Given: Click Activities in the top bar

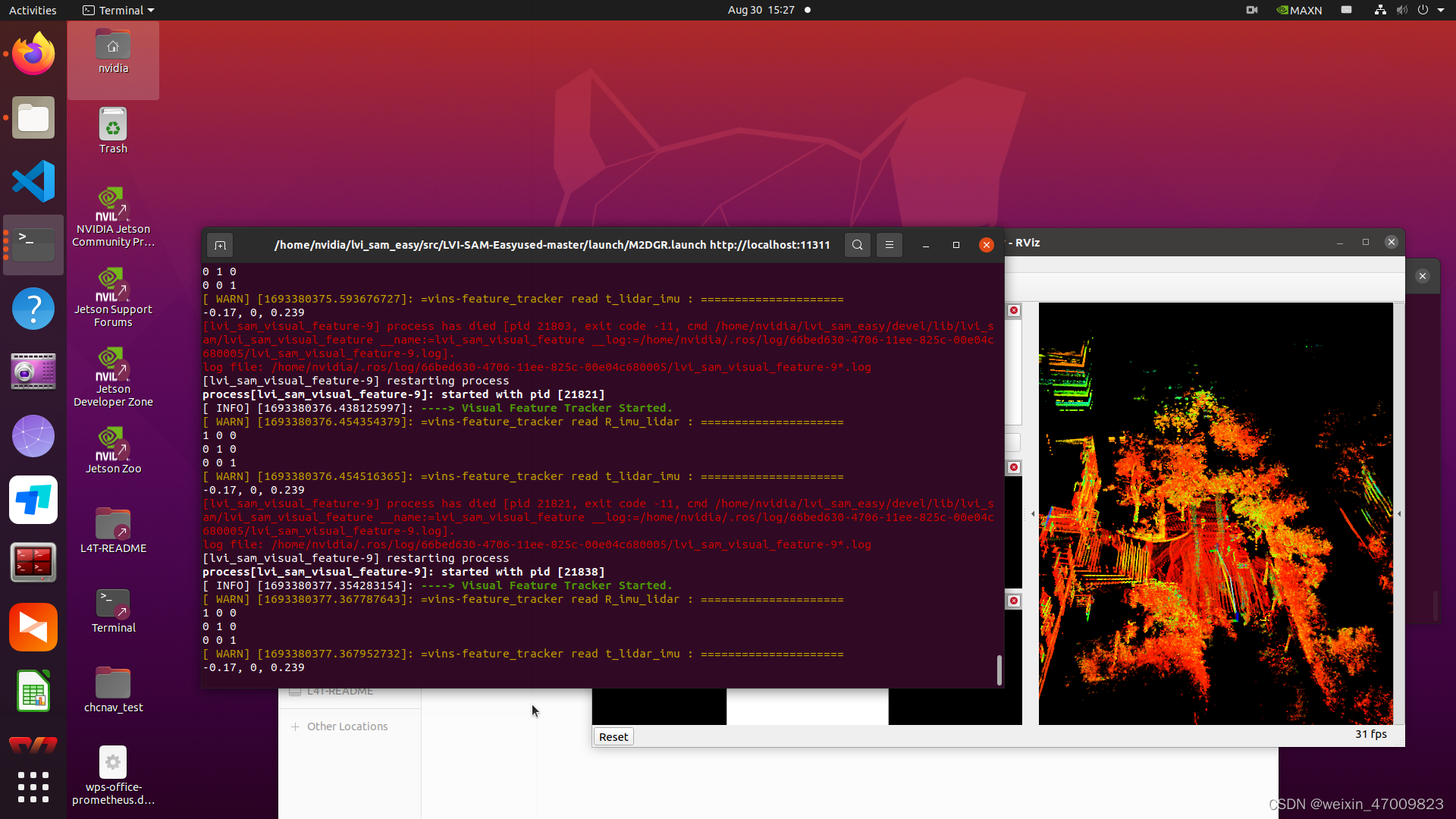Looking at the screenshot, I should coord(32,10).
